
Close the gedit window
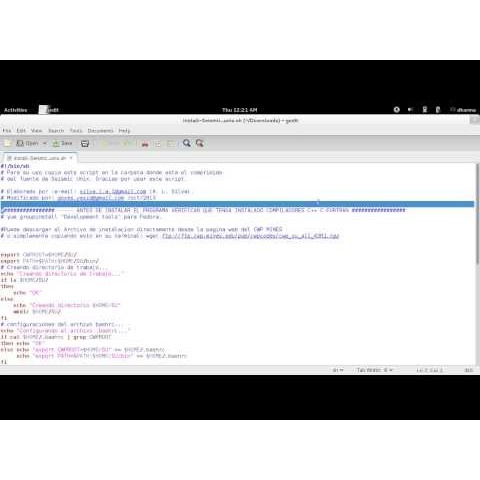(x=474, y=120)
